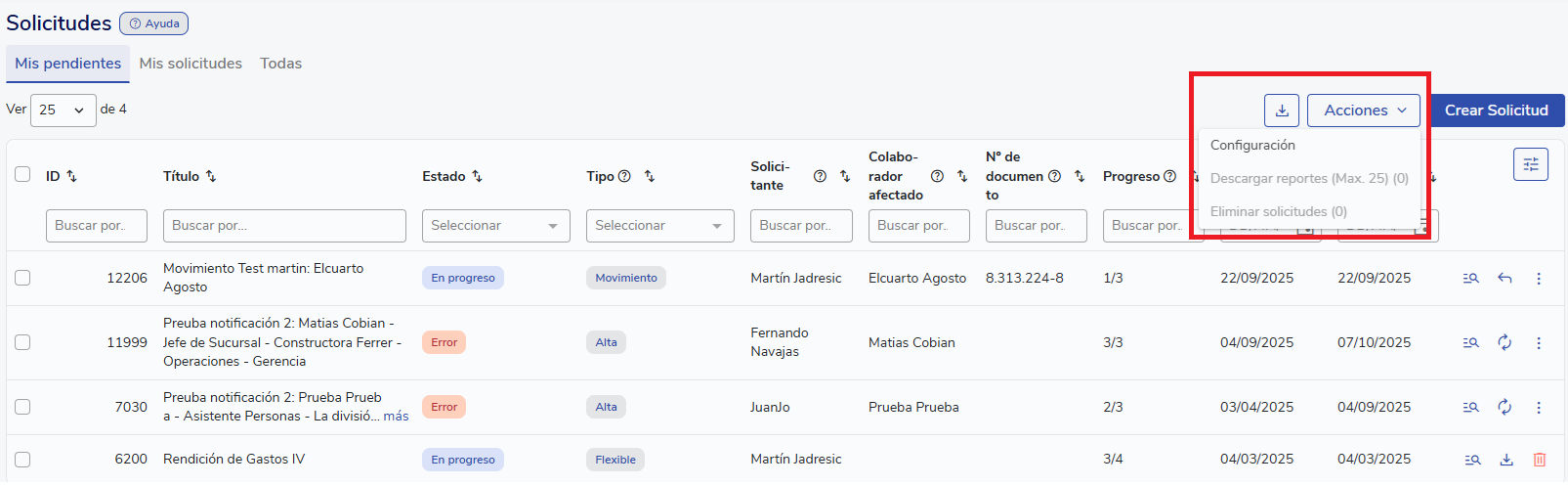This screenshot has width=1568, height=486.
Task: Download request 6200 from its row
Action: 1505,460
